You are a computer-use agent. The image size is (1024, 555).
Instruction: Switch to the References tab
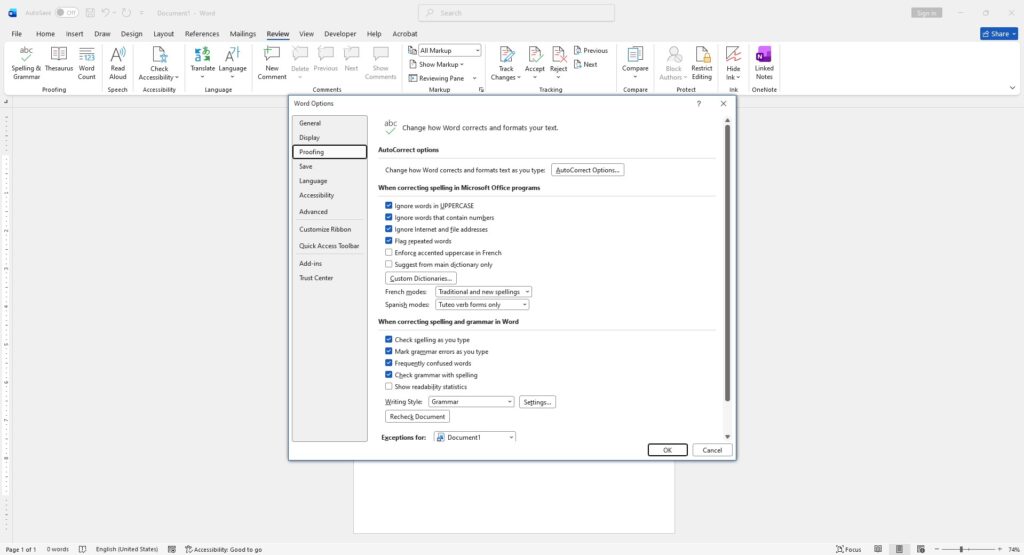[202, 33]
